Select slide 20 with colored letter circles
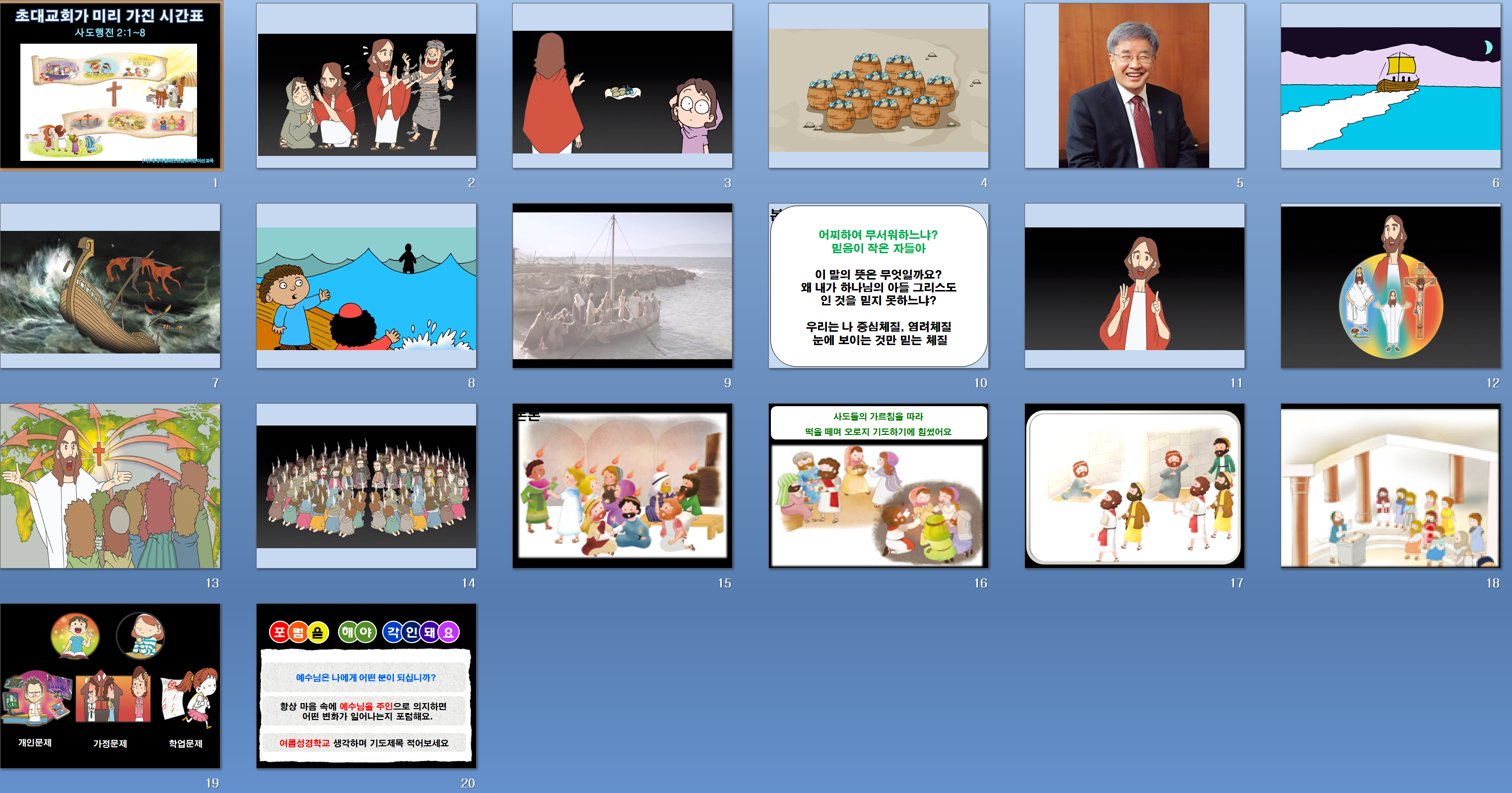 pyautogui.click(x=366, y=686)
